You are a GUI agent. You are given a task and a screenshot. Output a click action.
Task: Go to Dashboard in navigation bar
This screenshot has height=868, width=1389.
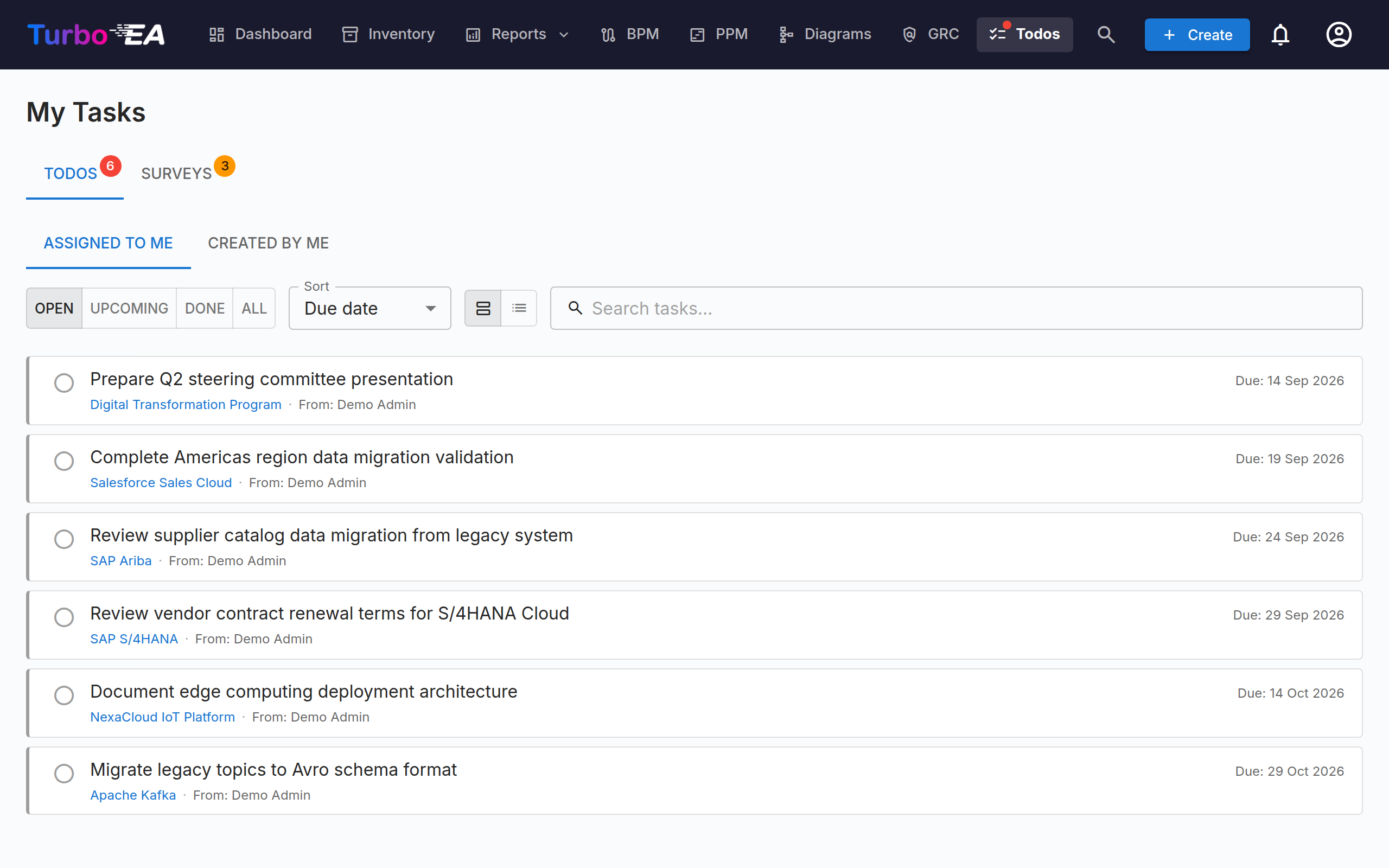pyautogui.click(x=260, y=34)
